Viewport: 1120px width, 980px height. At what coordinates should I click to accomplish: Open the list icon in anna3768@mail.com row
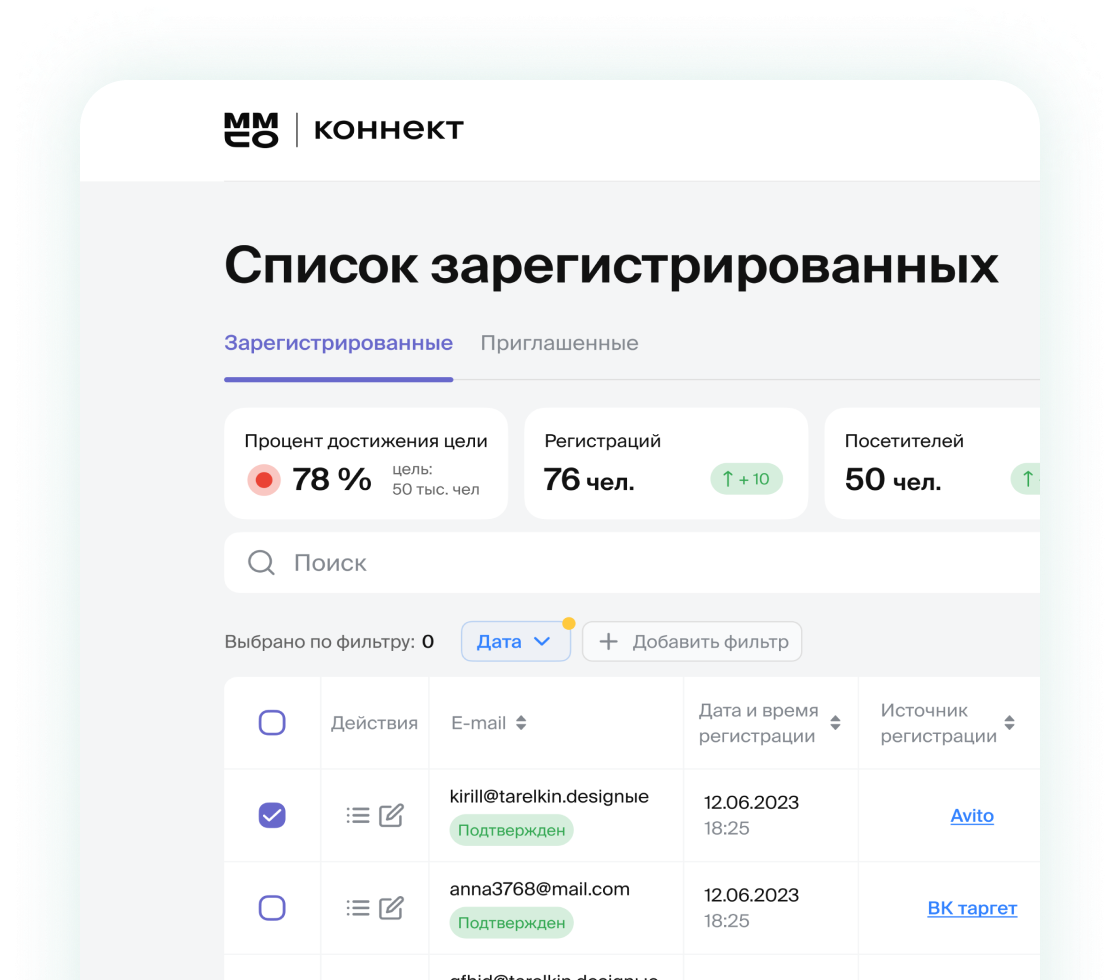pyautogui.click(x=358, y=908)
